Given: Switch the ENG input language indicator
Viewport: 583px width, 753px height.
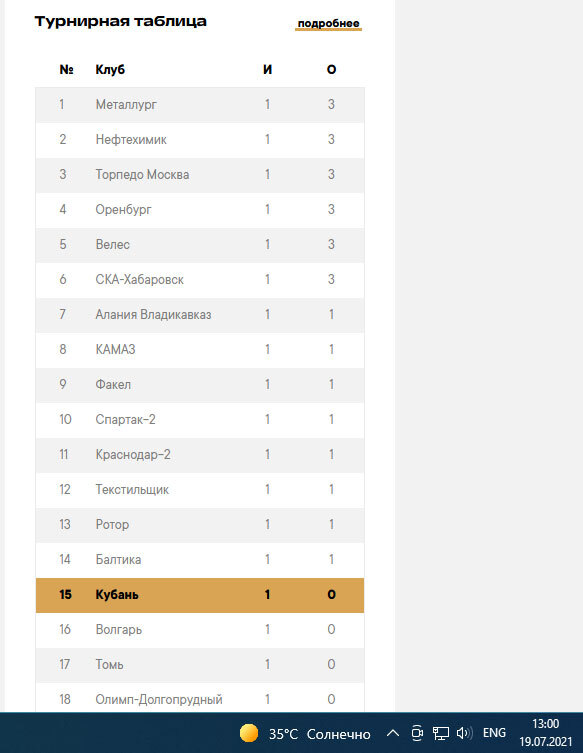Looking at the screenshot, I should pos(494,733).
